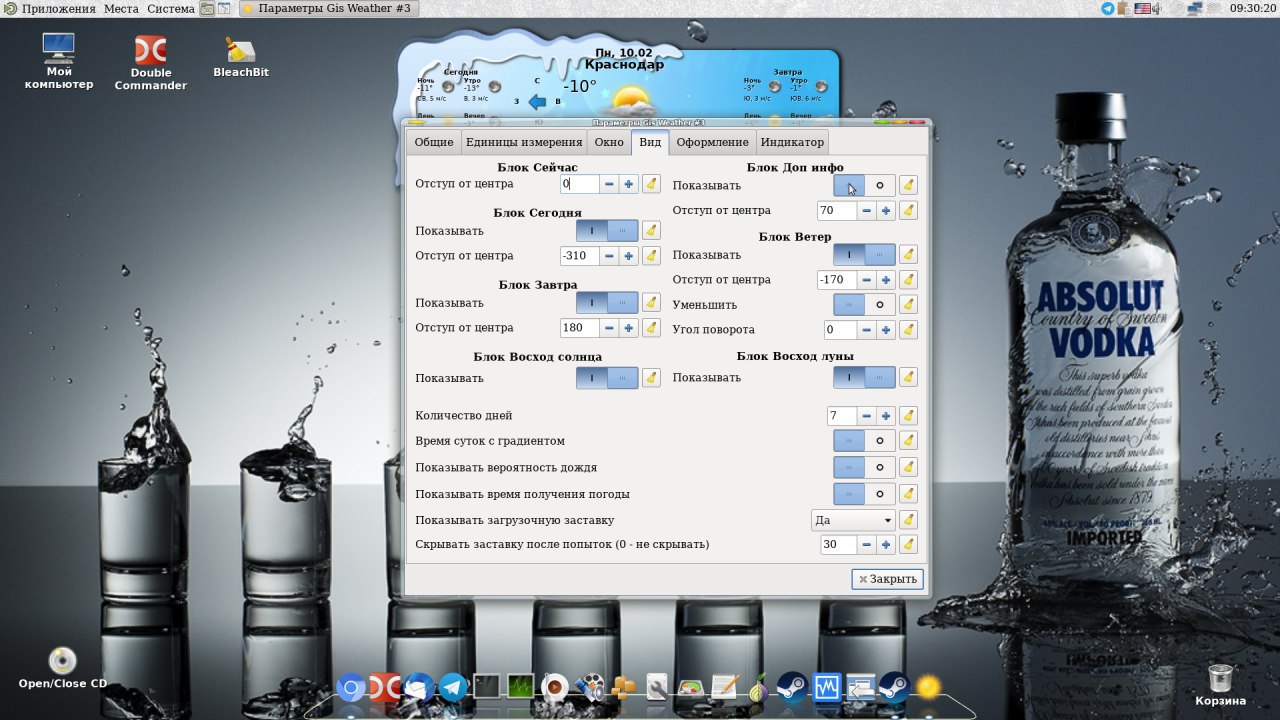Reset Блок Восход луны broom icon
This screenshot has height=720, width=1280.
(908, 378)
